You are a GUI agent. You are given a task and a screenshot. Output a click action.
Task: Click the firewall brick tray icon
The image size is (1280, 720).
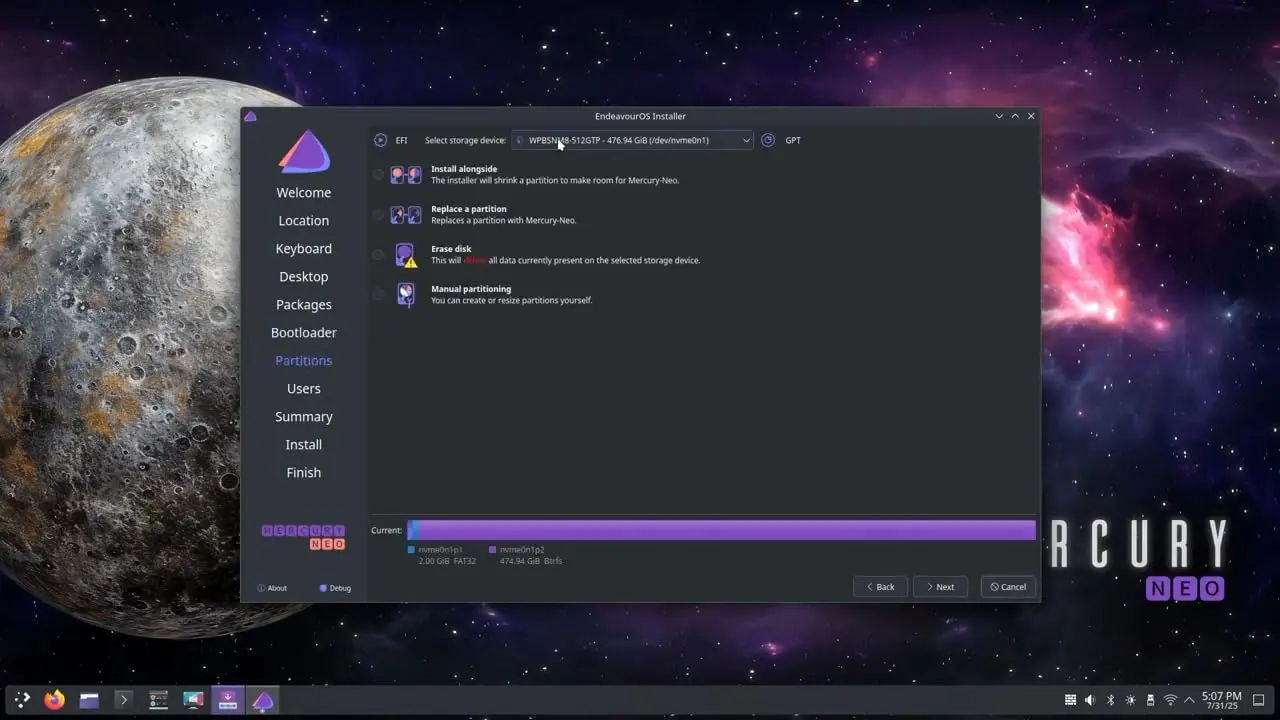point(1070,700)
